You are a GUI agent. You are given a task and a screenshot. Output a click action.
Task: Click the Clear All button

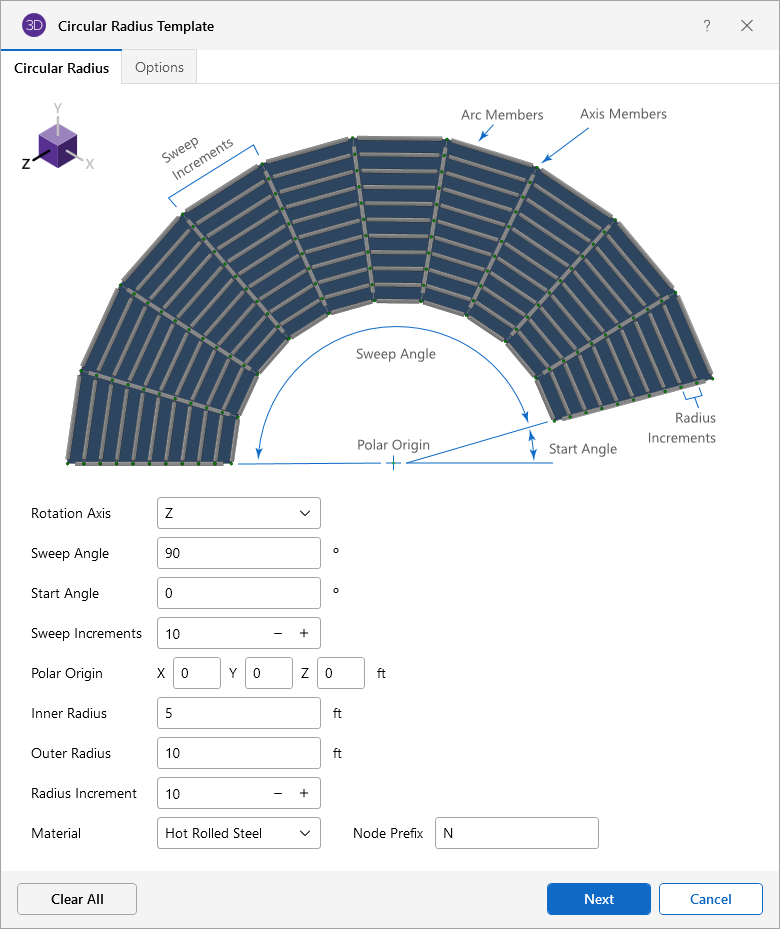click(77, 899)
